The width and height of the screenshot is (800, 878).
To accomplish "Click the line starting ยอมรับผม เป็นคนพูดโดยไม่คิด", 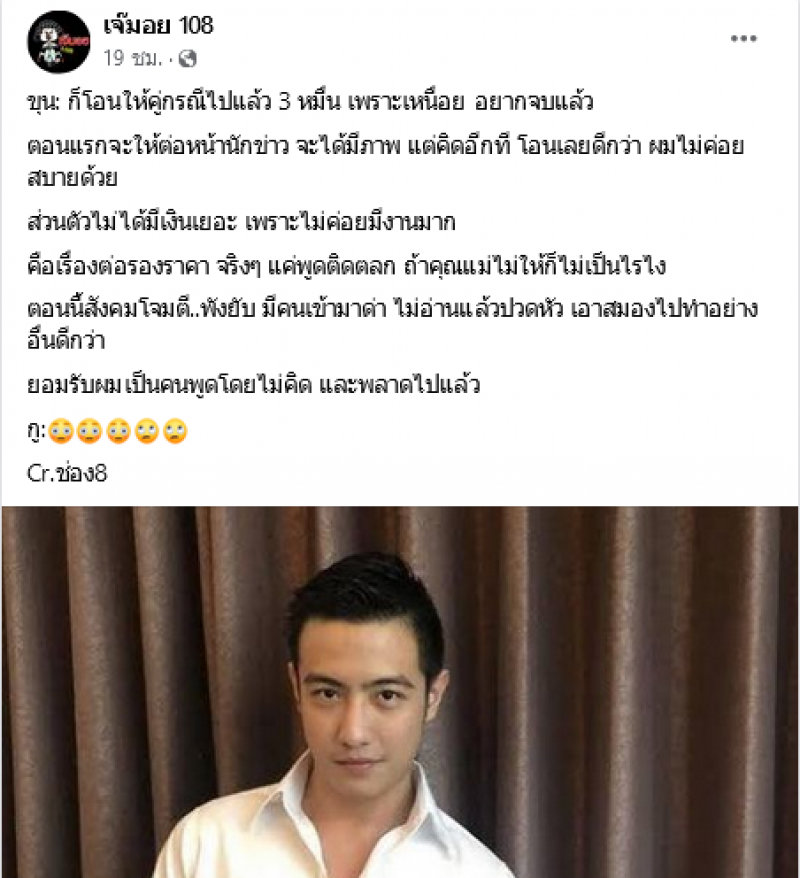I will point(253,385).
